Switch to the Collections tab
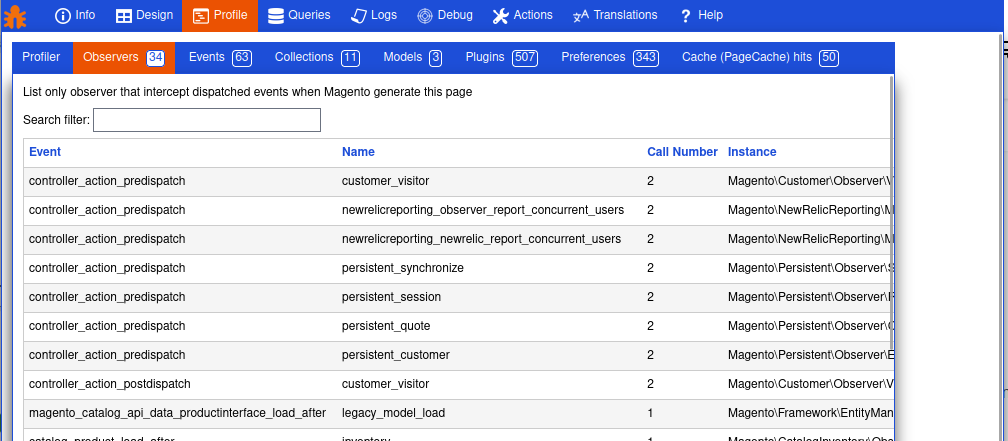Screen dimensions: 1008x441 click(317, 58)
